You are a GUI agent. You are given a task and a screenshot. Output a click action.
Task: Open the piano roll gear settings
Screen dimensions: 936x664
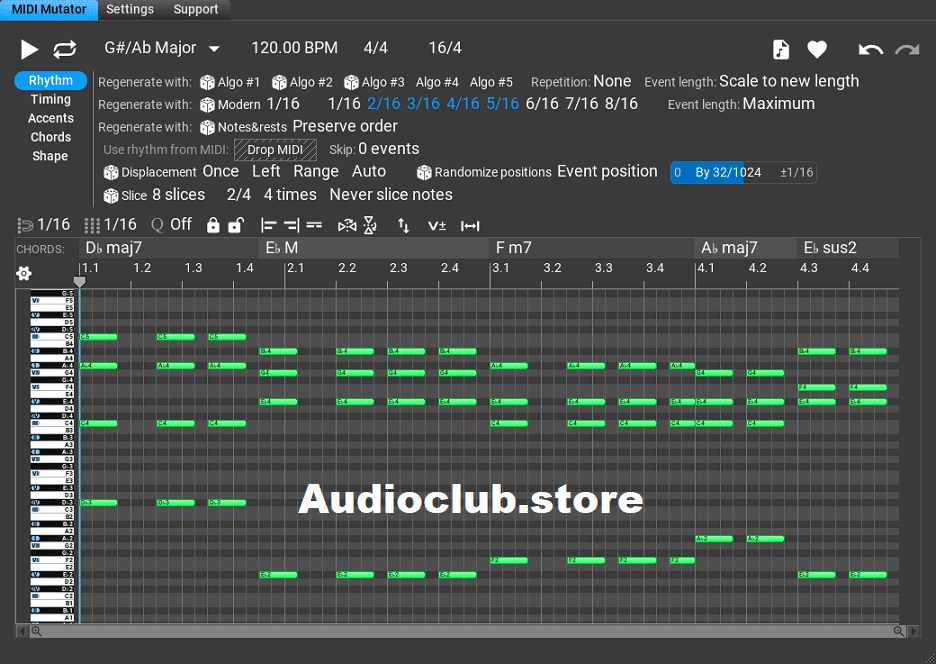coord(24,273)
